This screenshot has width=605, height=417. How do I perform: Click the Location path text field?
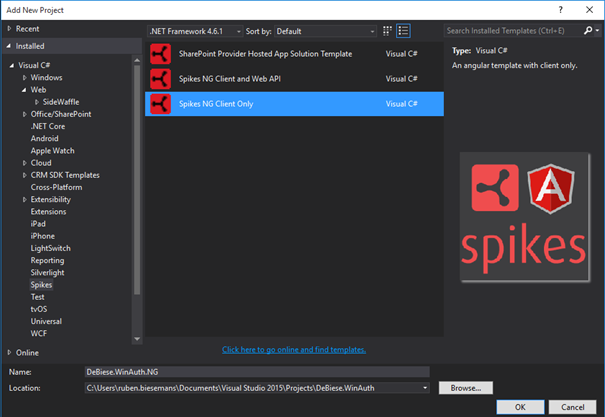(253, 388)
